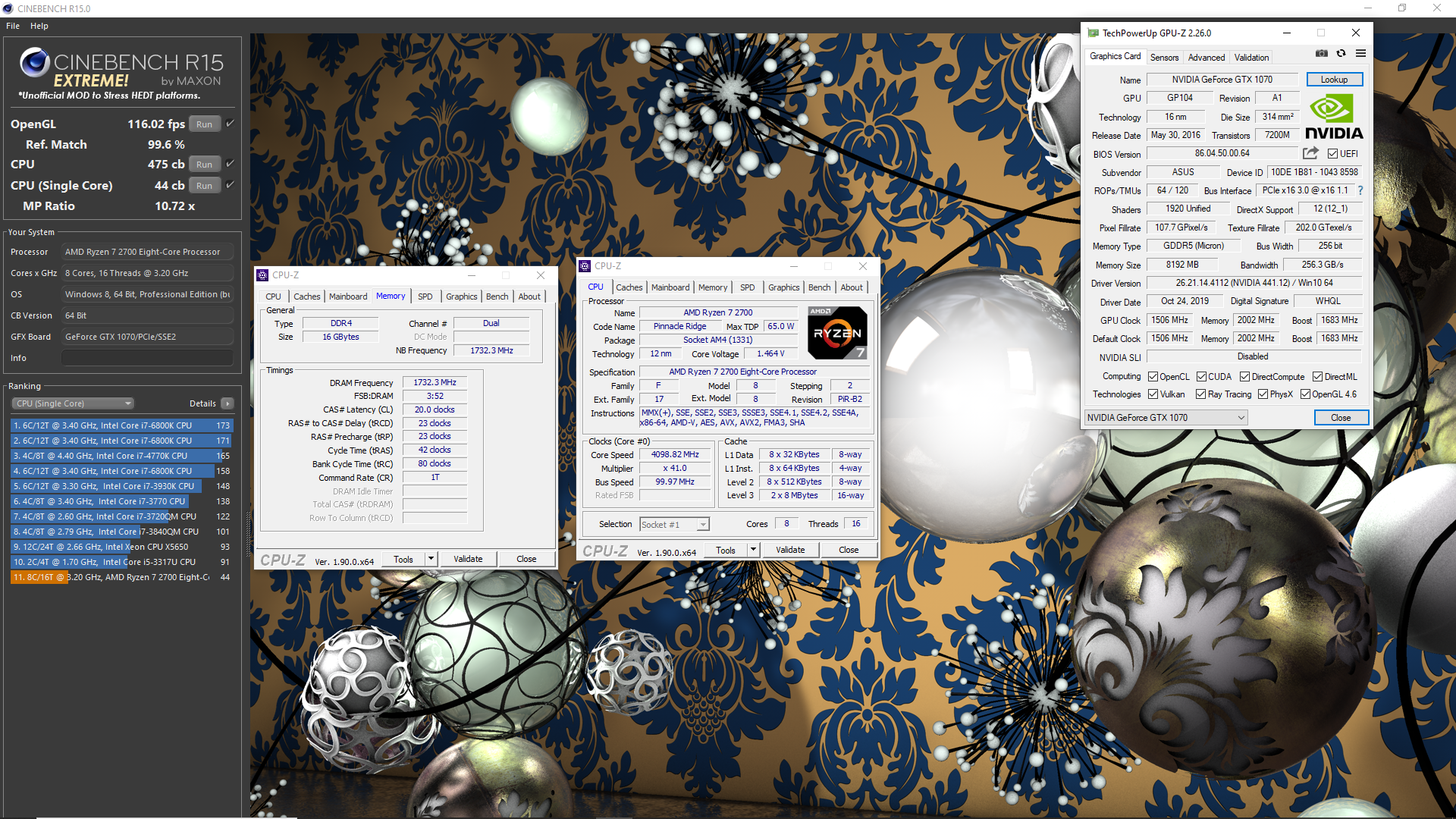Screen dimensions: 1456x819
Task: Open Mainboard tab in CPU-Z CPU window
Action: pyautogui.click(x=670, y=287)
